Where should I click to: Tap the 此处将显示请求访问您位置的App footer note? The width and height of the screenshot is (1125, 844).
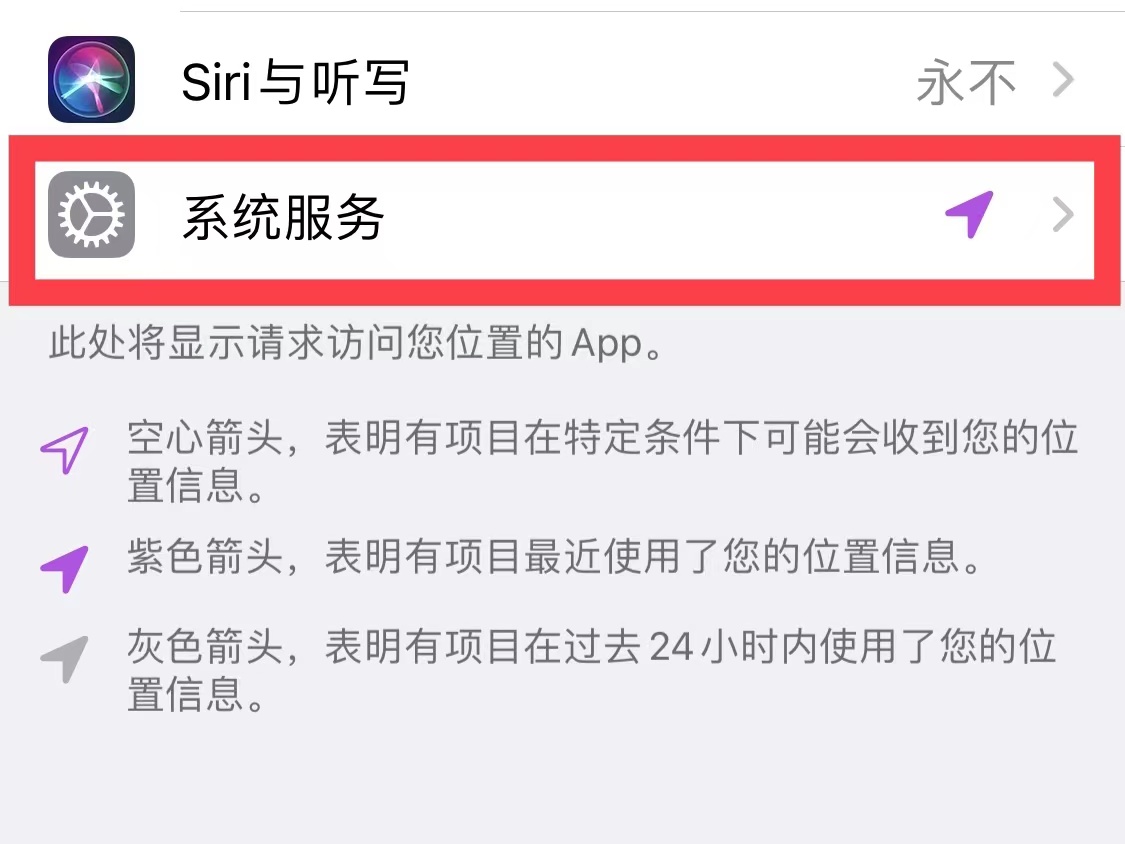[357, 342]
